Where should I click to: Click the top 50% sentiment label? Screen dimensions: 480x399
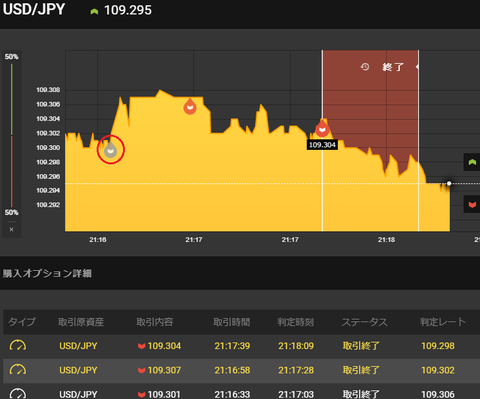click(11, 57)
